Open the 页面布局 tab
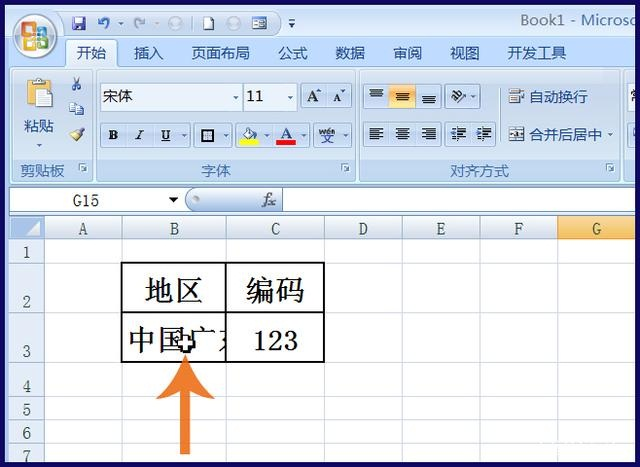This screenshot has width=640, height=467. point(220,53)
